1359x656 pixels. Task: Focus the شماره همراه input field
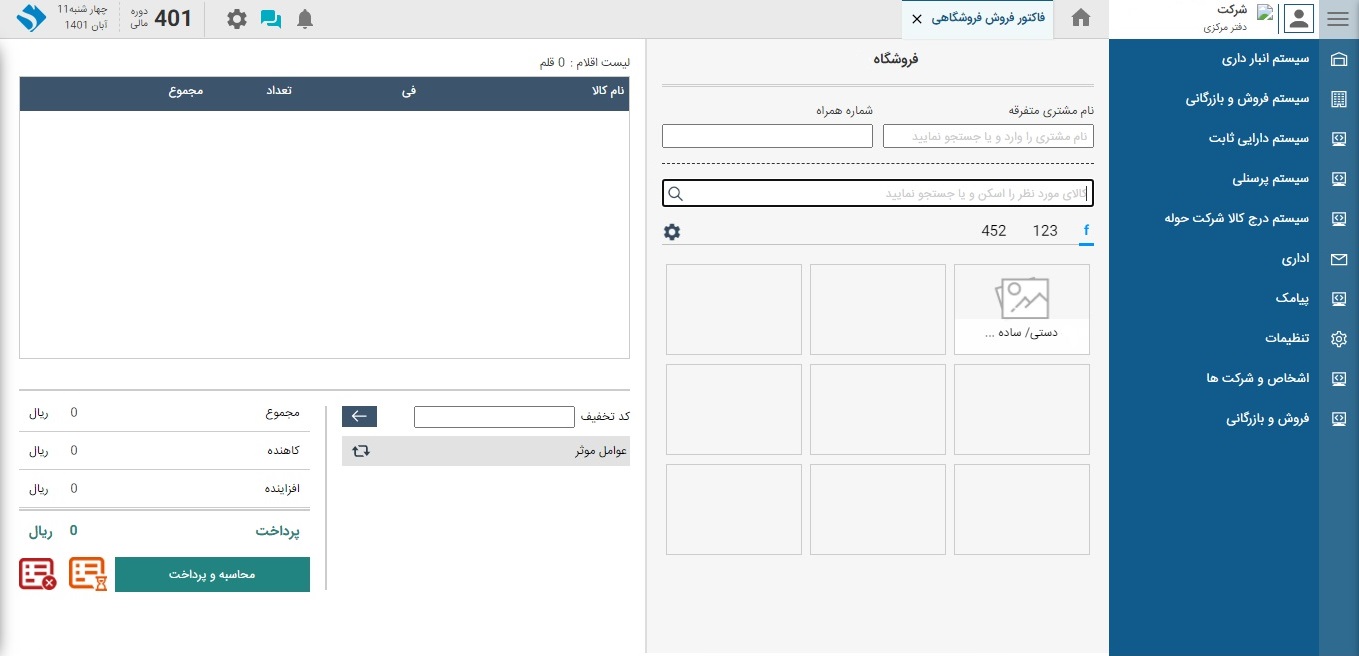(767, 136)
